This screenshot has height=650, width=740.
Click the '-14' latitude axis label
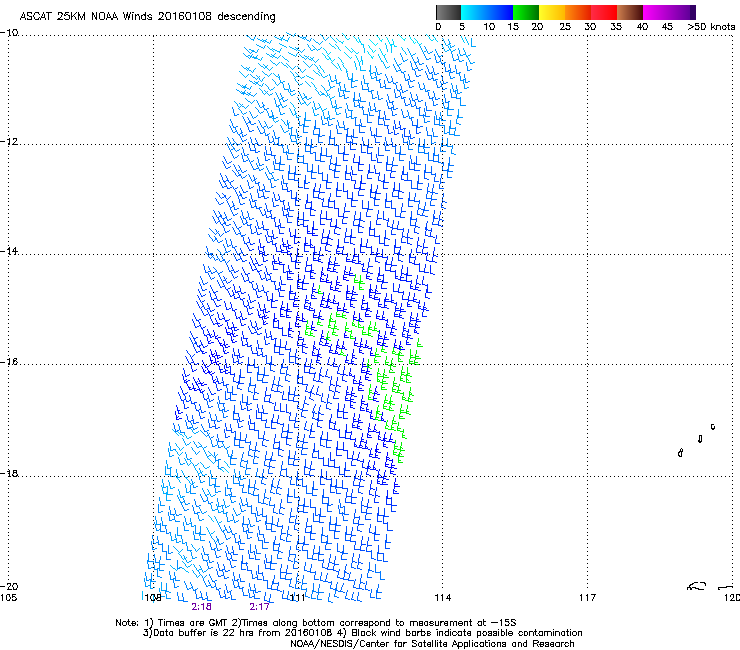click(9, 251)
